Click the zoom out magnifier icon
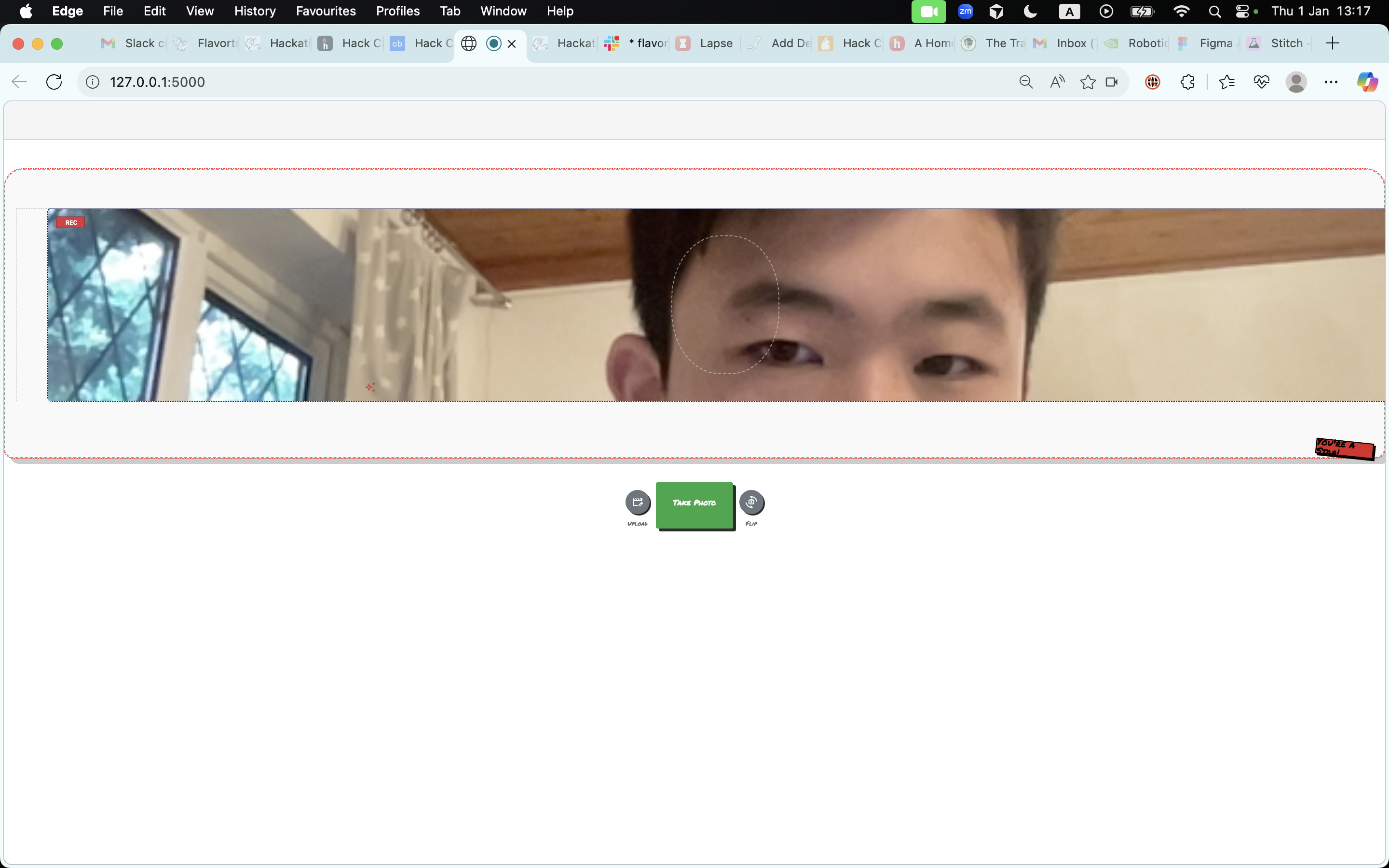Screen dimensions: 1389x868 (1026, 82)
